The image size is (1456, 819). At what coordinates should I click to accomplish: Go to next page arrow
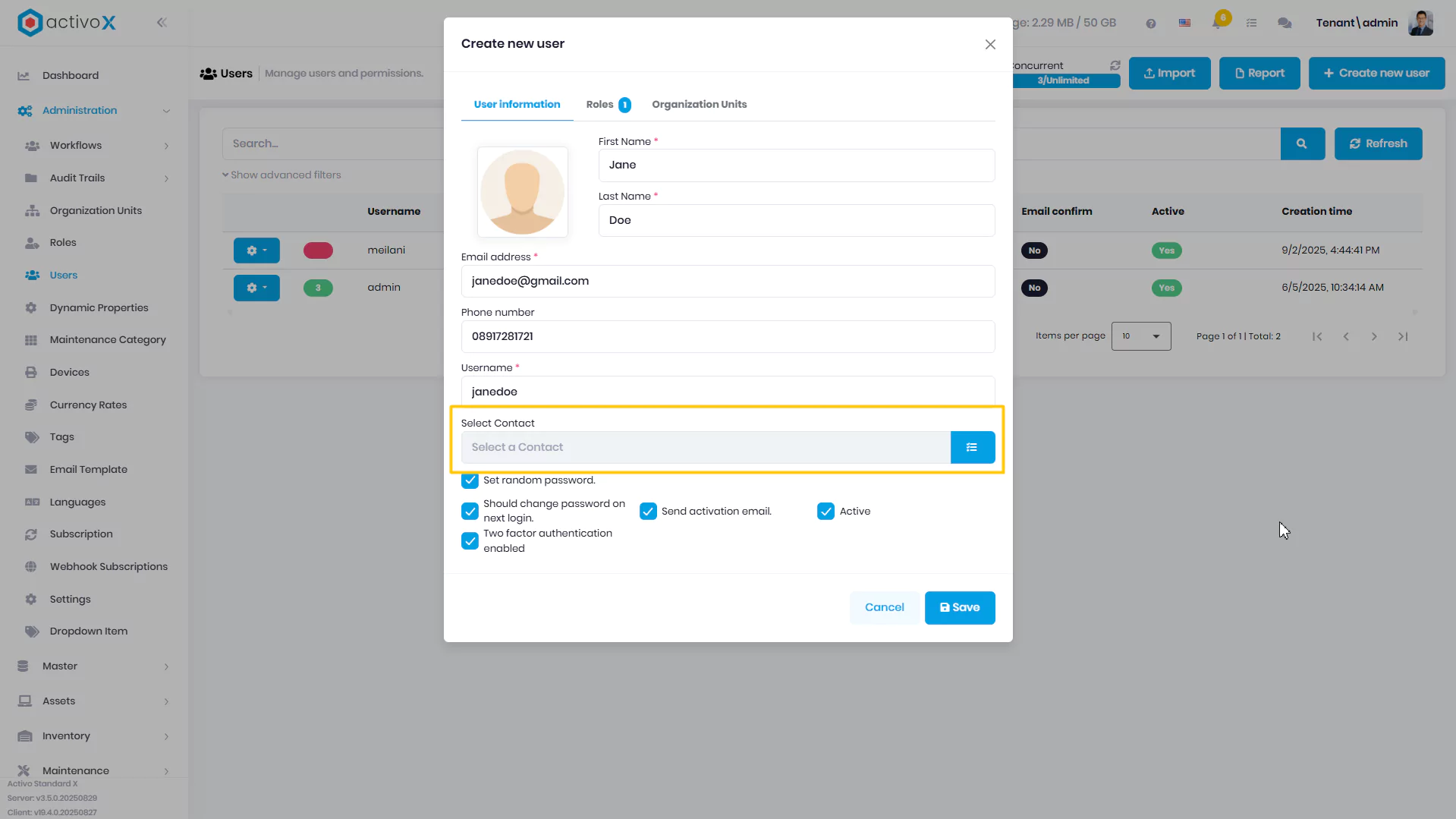(1374, 336)
